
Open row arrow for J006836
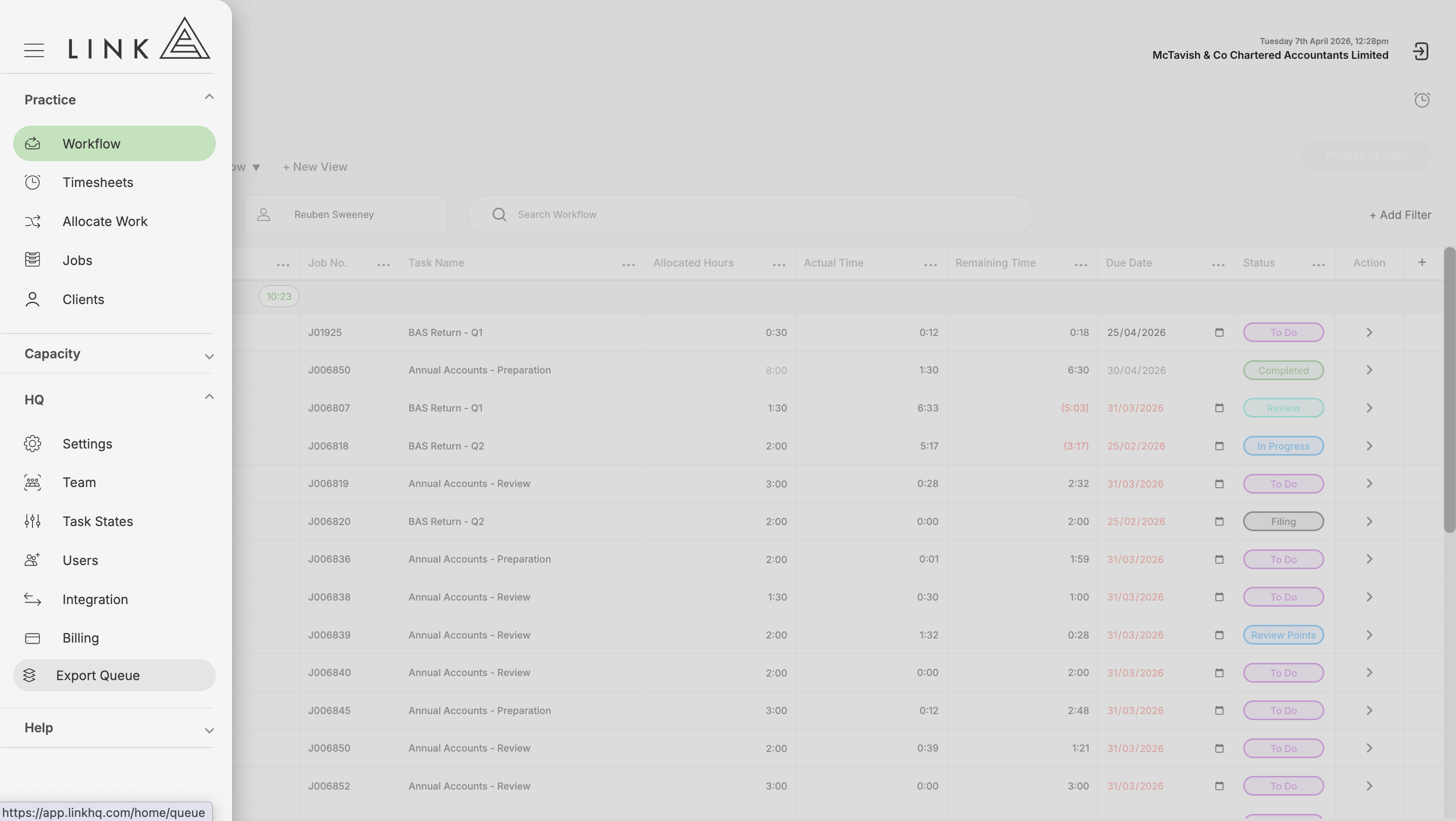[1369, 559]
